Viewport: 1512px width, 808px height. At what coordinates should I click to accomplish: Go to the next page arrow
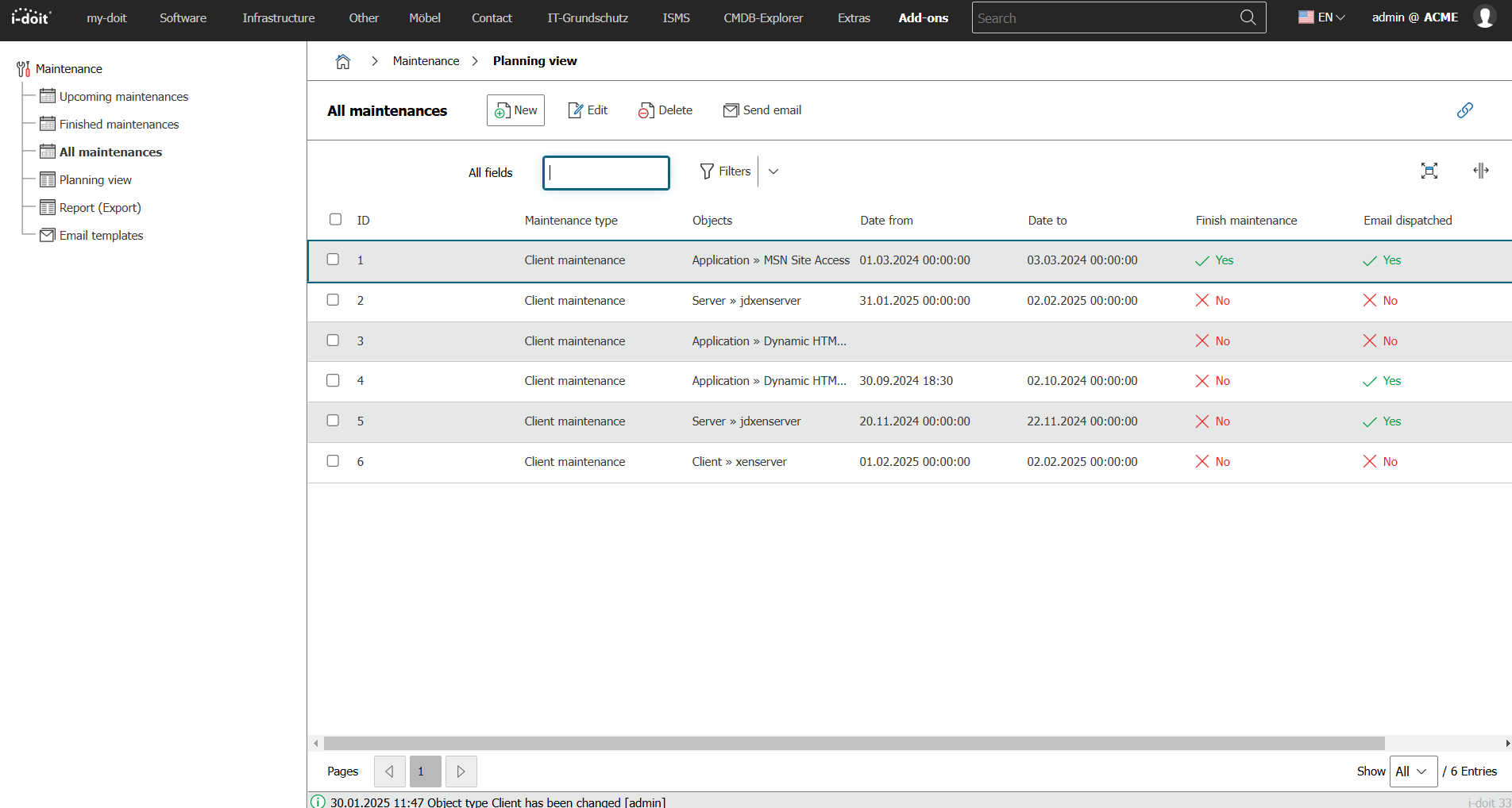coord(461,771)
